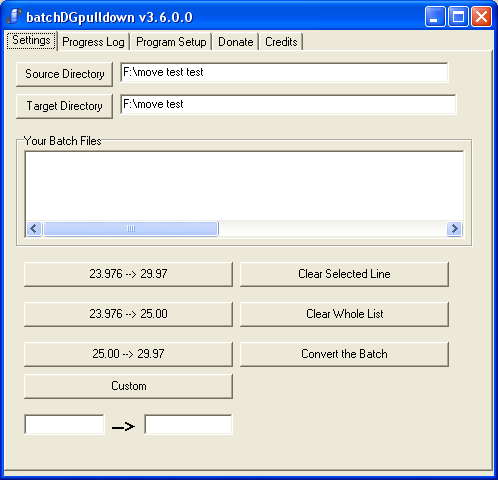Open the Progress Log tab
Screen dimensions: 498x480
coord(93,42)
